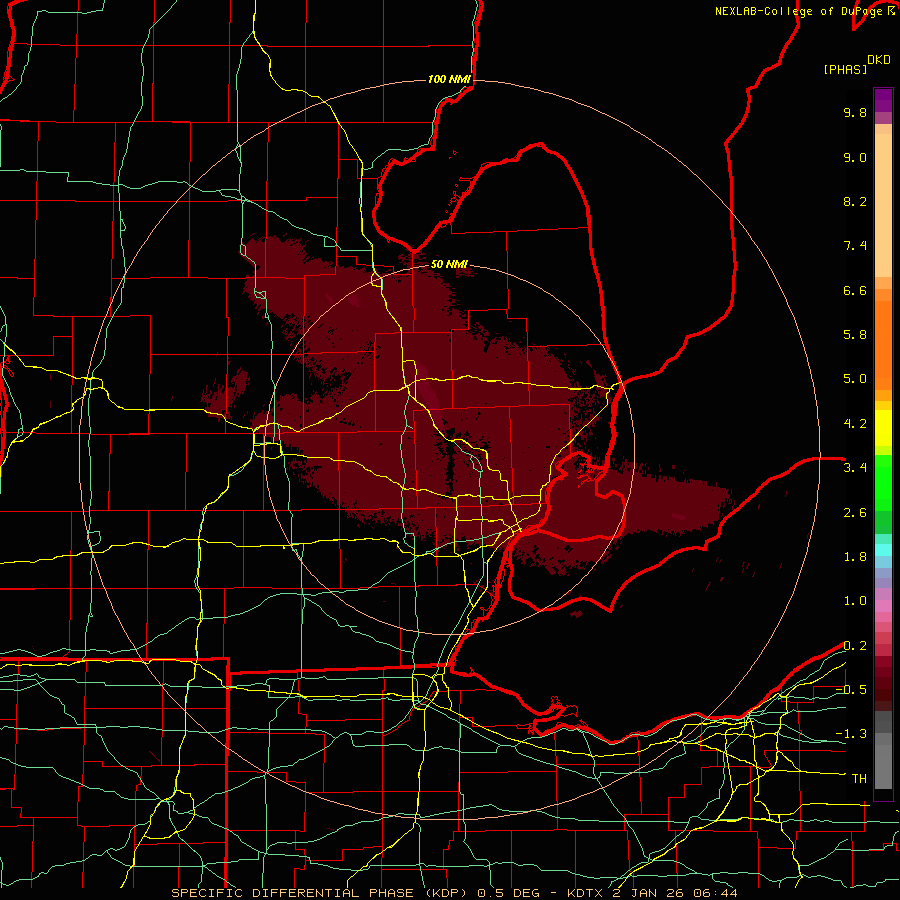Click the -0.5 value on the scale
Image resolution: width=900 pixels, height=900 pixels.
851,689
